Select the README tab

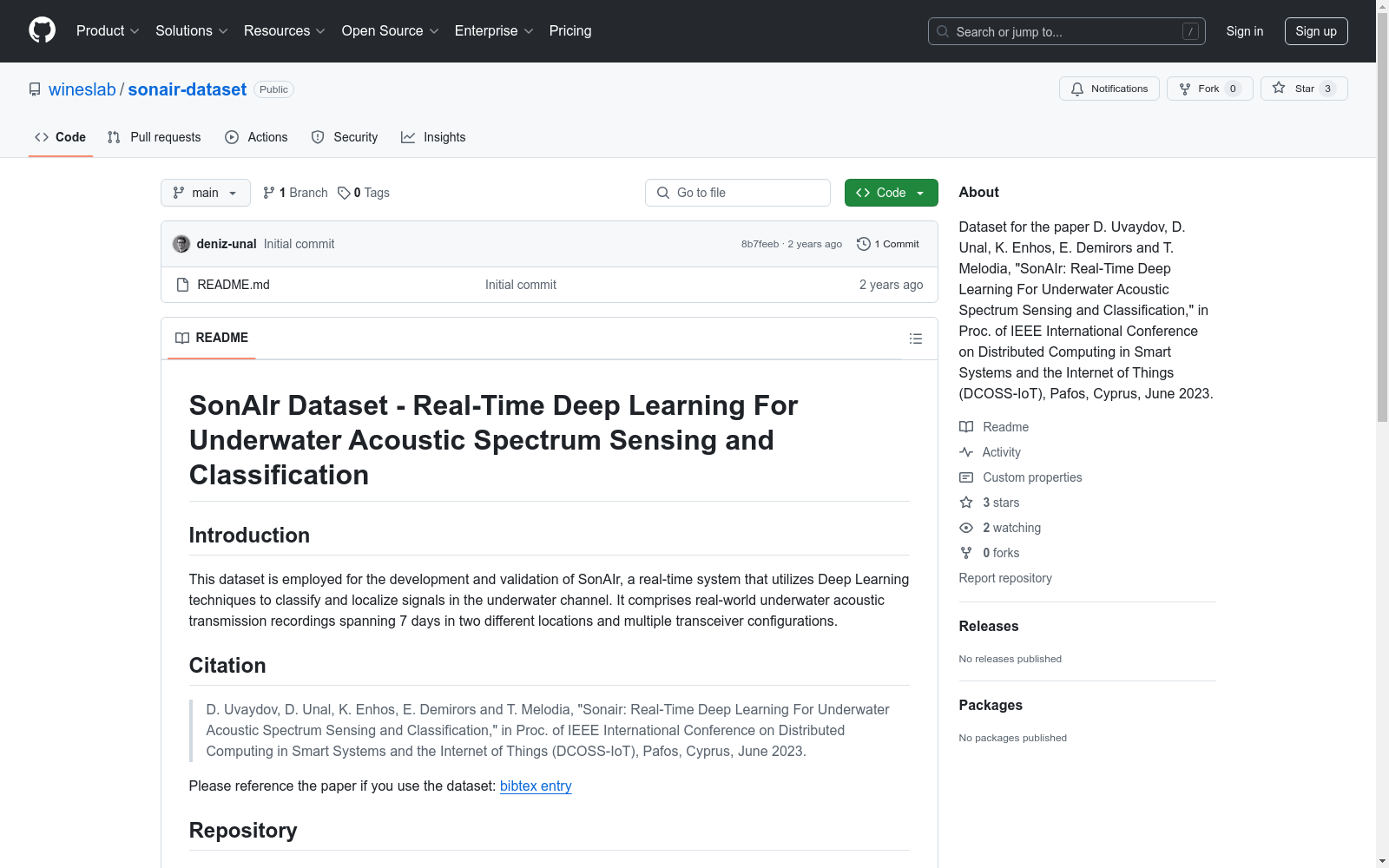point(212,338)
